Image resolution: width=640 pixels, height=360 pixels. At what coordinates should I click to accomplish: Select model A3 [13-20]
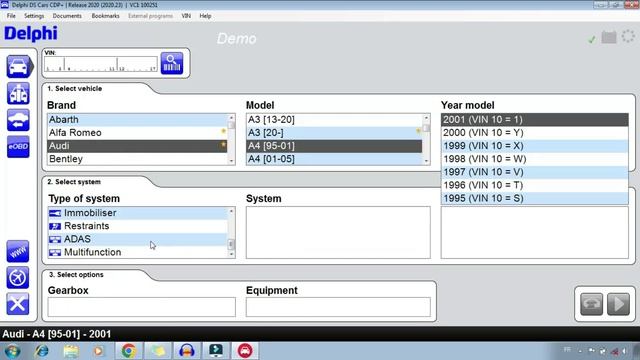(334, 120)
